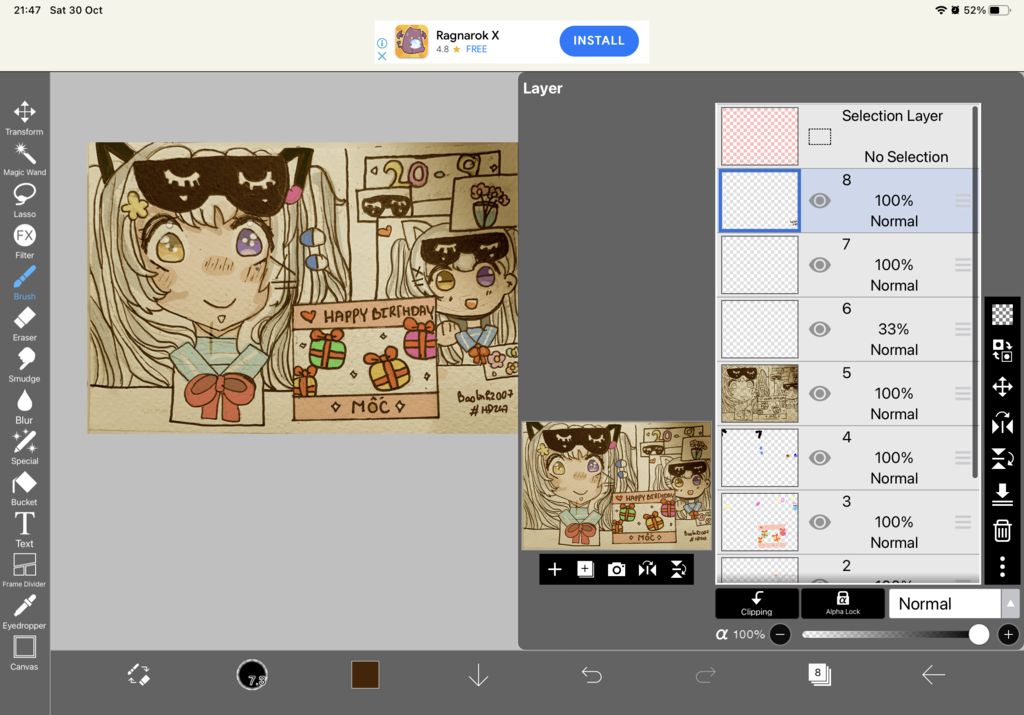Import from camera into layer

pyautogui.click(x=616, y=569)
